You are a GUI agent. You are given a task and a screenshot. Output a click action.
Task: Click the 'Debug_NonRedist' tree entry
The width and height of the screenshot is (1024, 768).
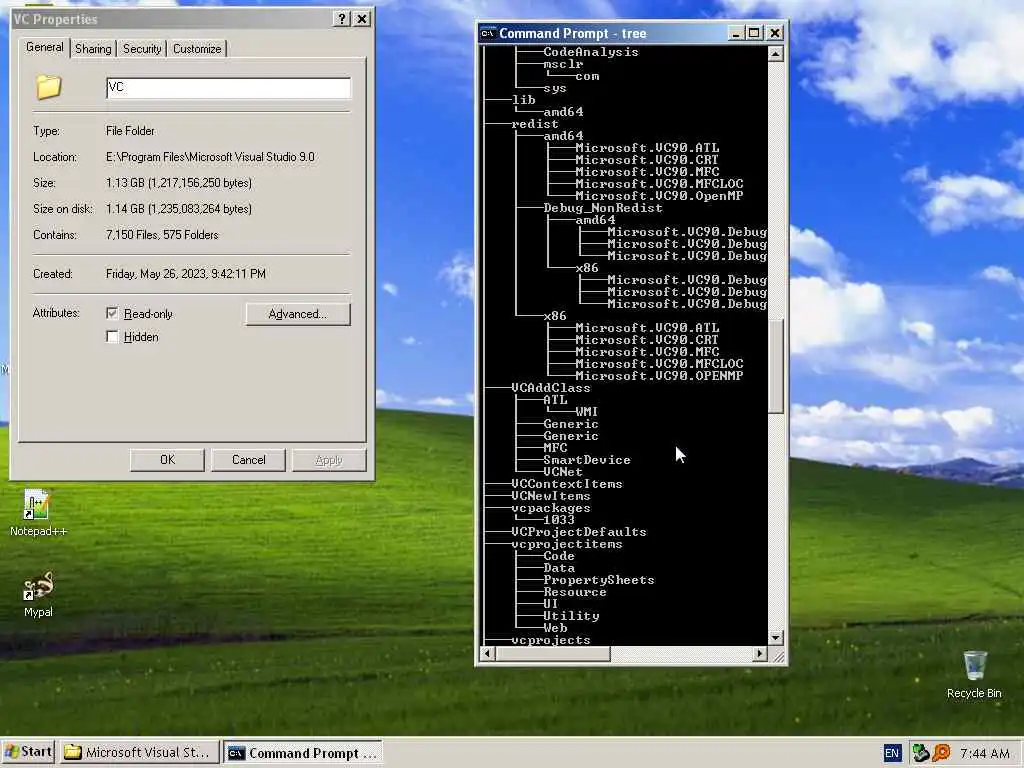pyautogui.click(x=603, y=208)
